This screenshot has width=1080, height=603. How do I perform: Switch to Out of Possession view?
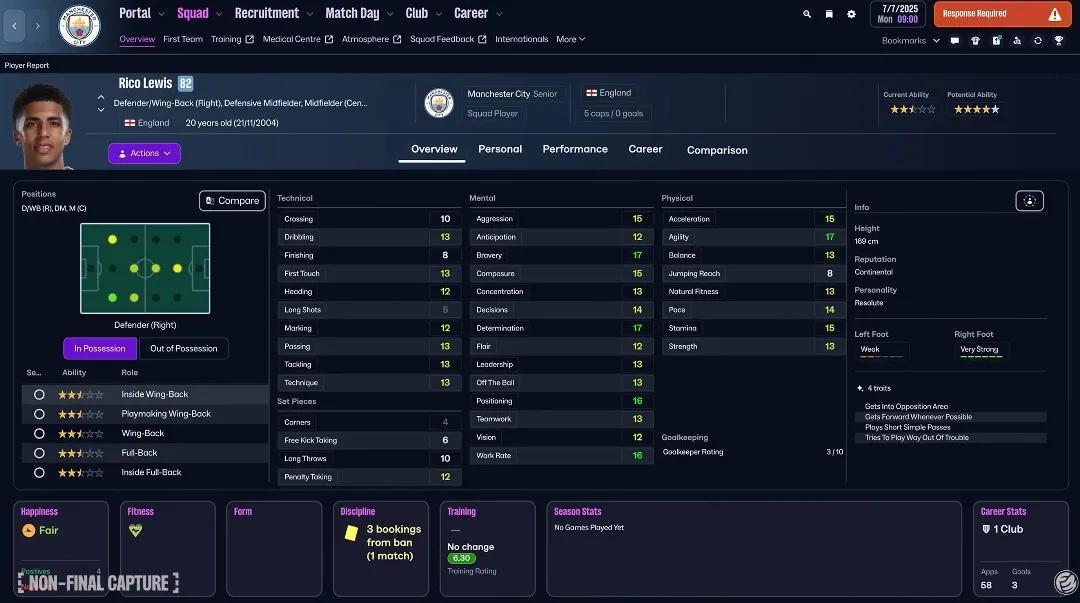point(183,348)
